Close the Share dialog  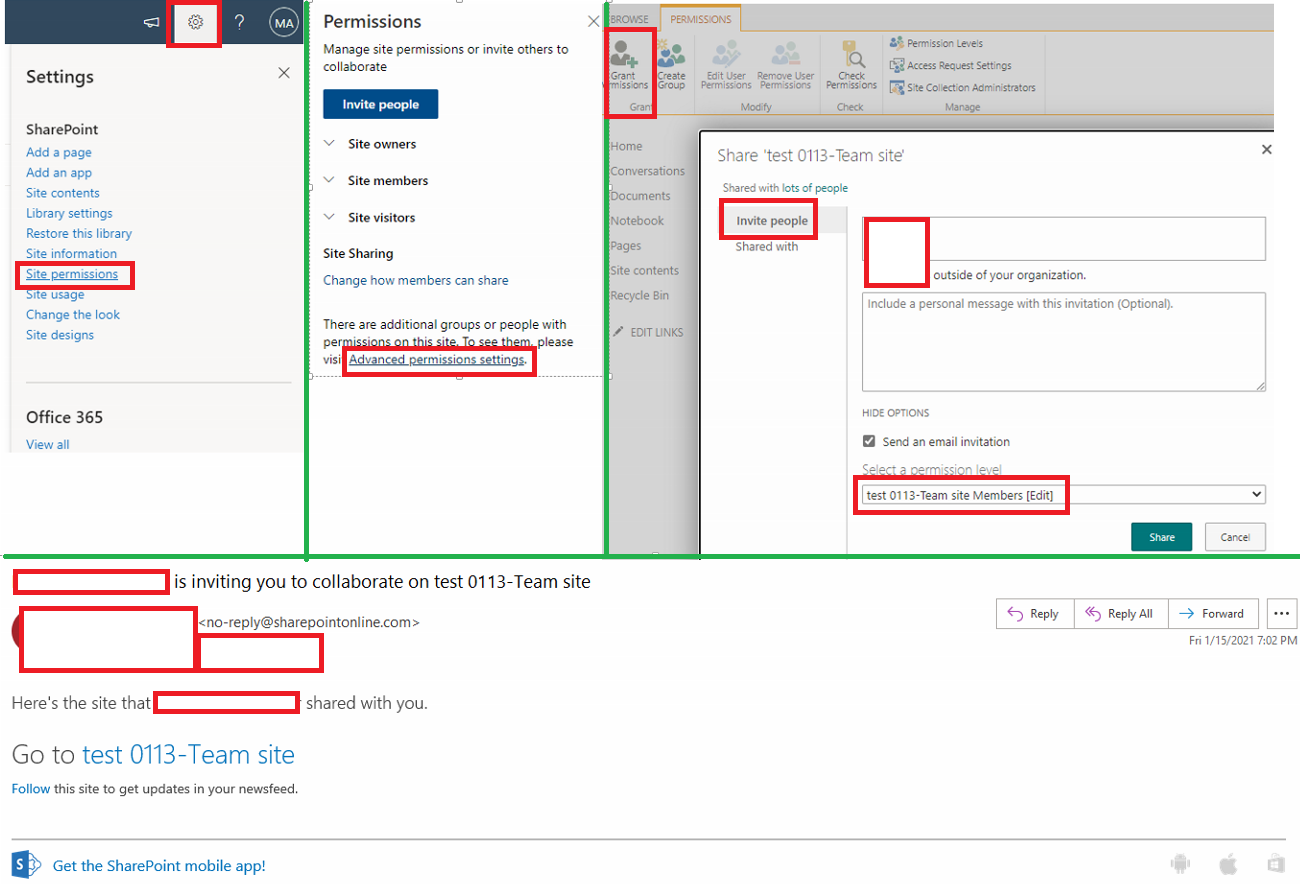point(1267,150)
